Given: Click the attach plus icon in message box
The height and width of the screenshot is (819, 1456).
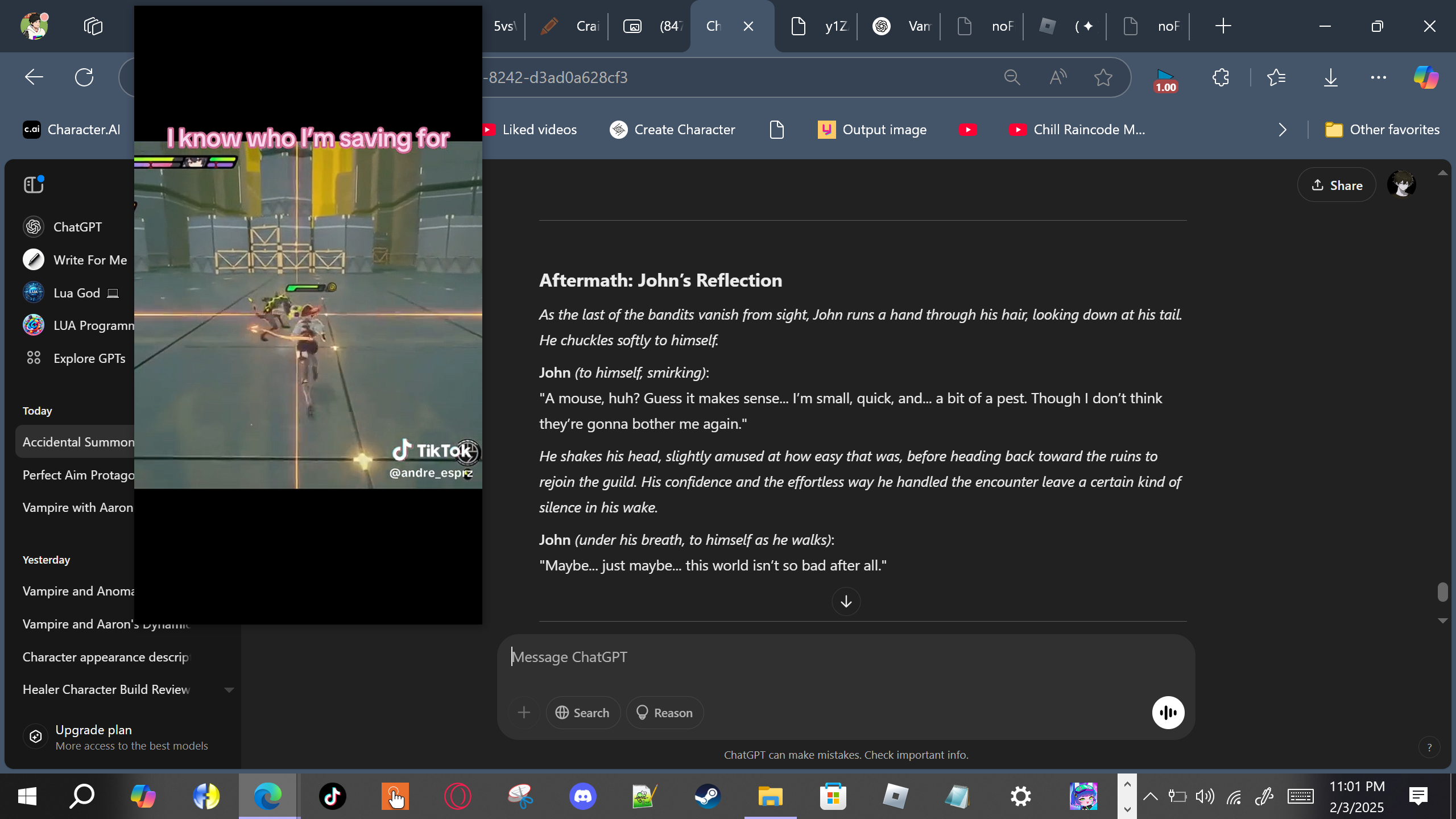Looking at the screenshot, I should [524, 713].
